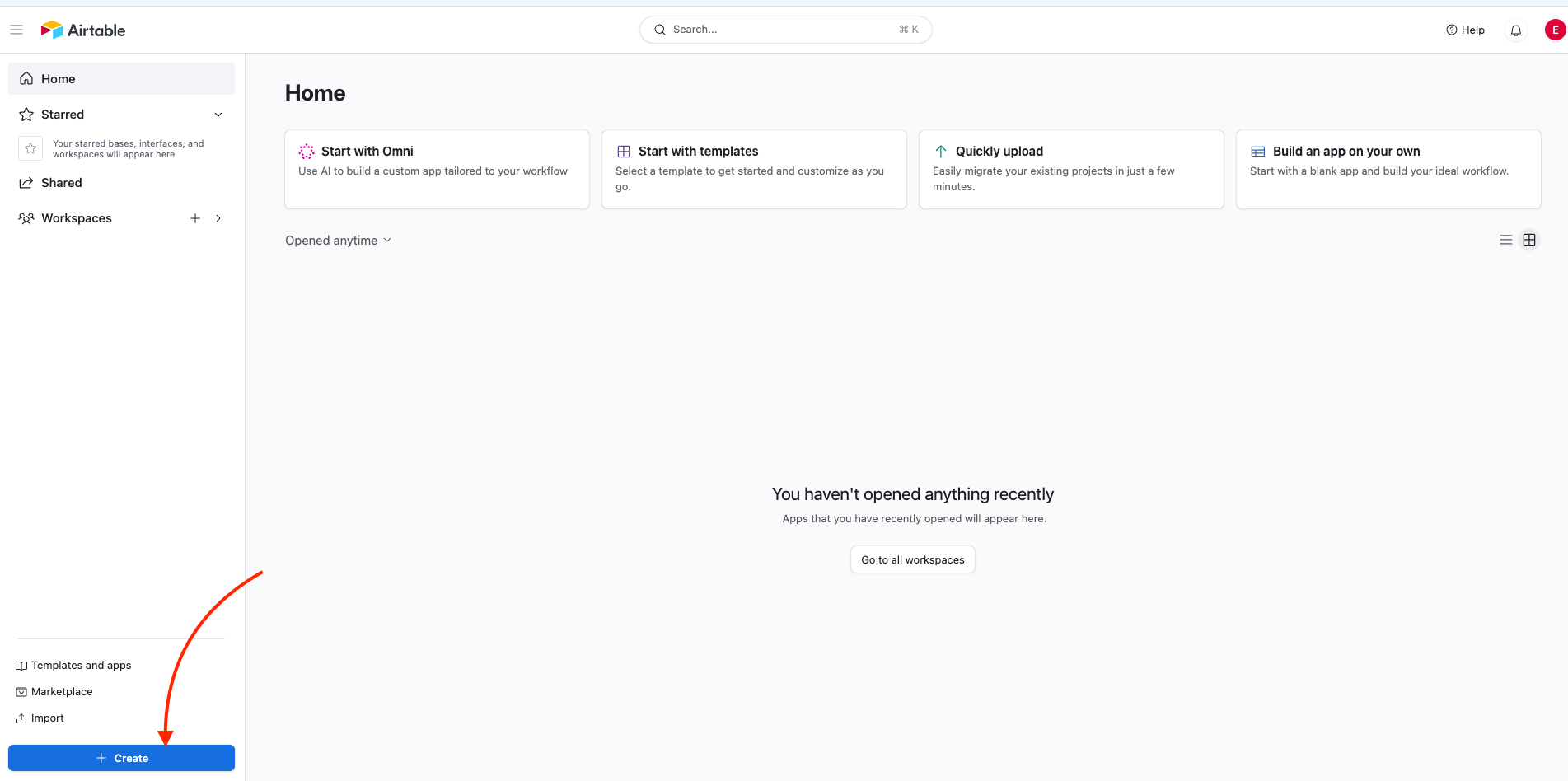Image resolution: width=1568 pixels, height=781 pixels.
Task: Click the blue Create button
Action: point(121,758)
